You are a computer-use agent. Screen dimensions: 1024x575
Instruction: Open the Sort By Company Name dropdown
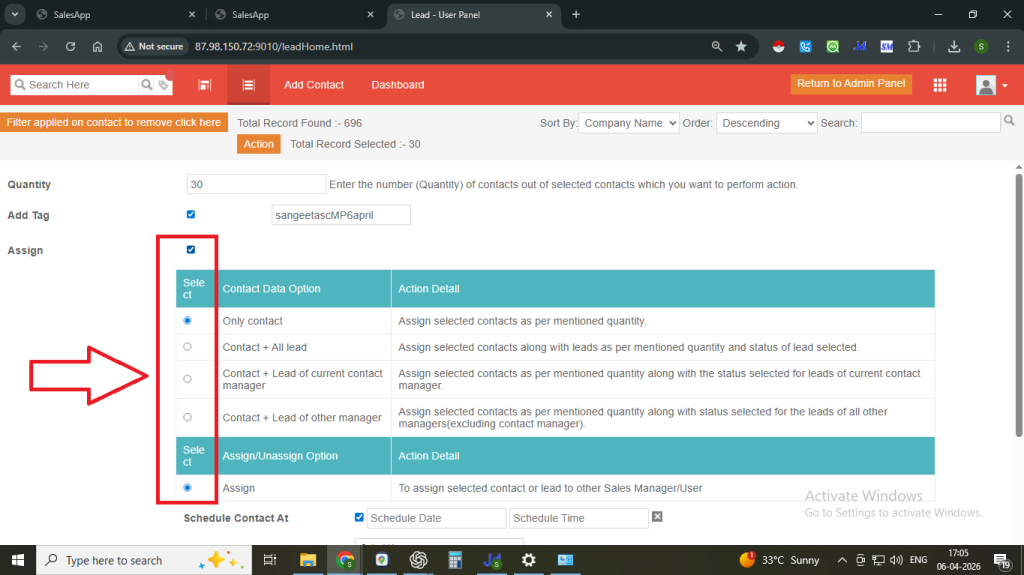click(x=628, y=123)
